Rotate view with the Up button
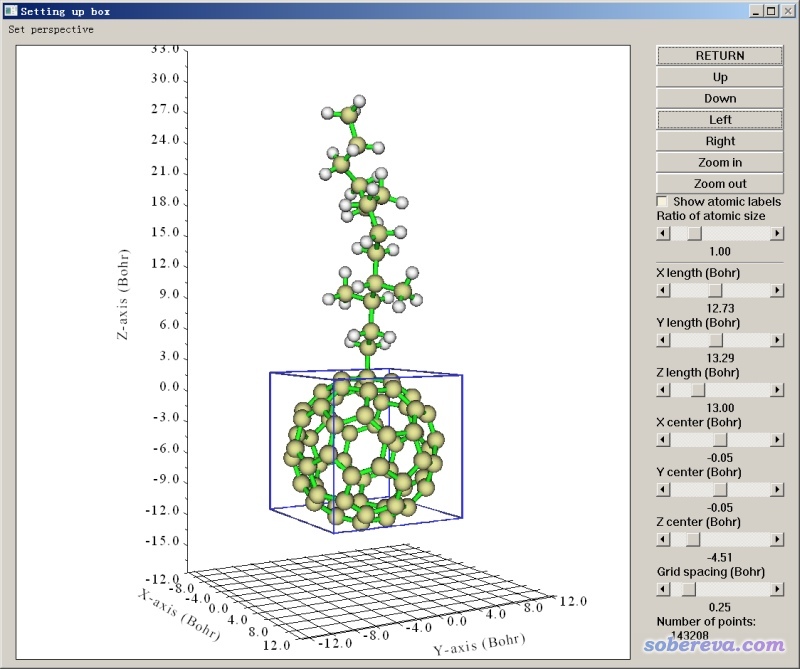 [719, 77]
